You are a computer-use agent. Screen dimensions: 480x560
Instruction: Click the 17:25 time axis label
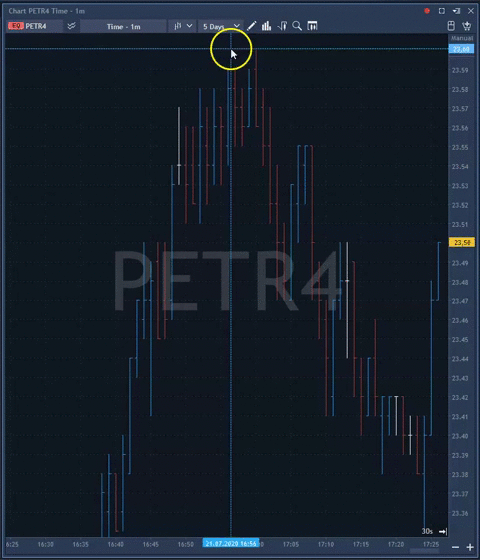431,544
